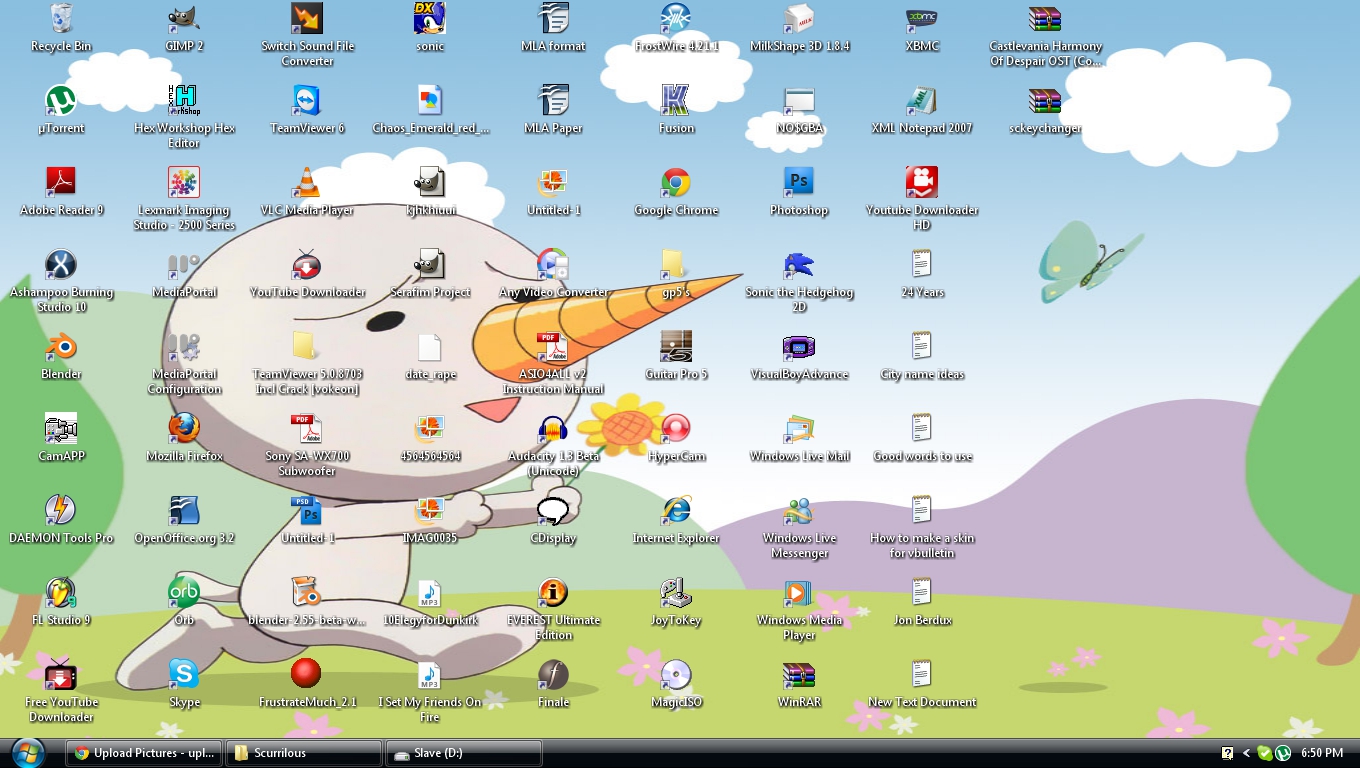
Task: Select the Windows Live Messenger icon
Action: point(799,510)
